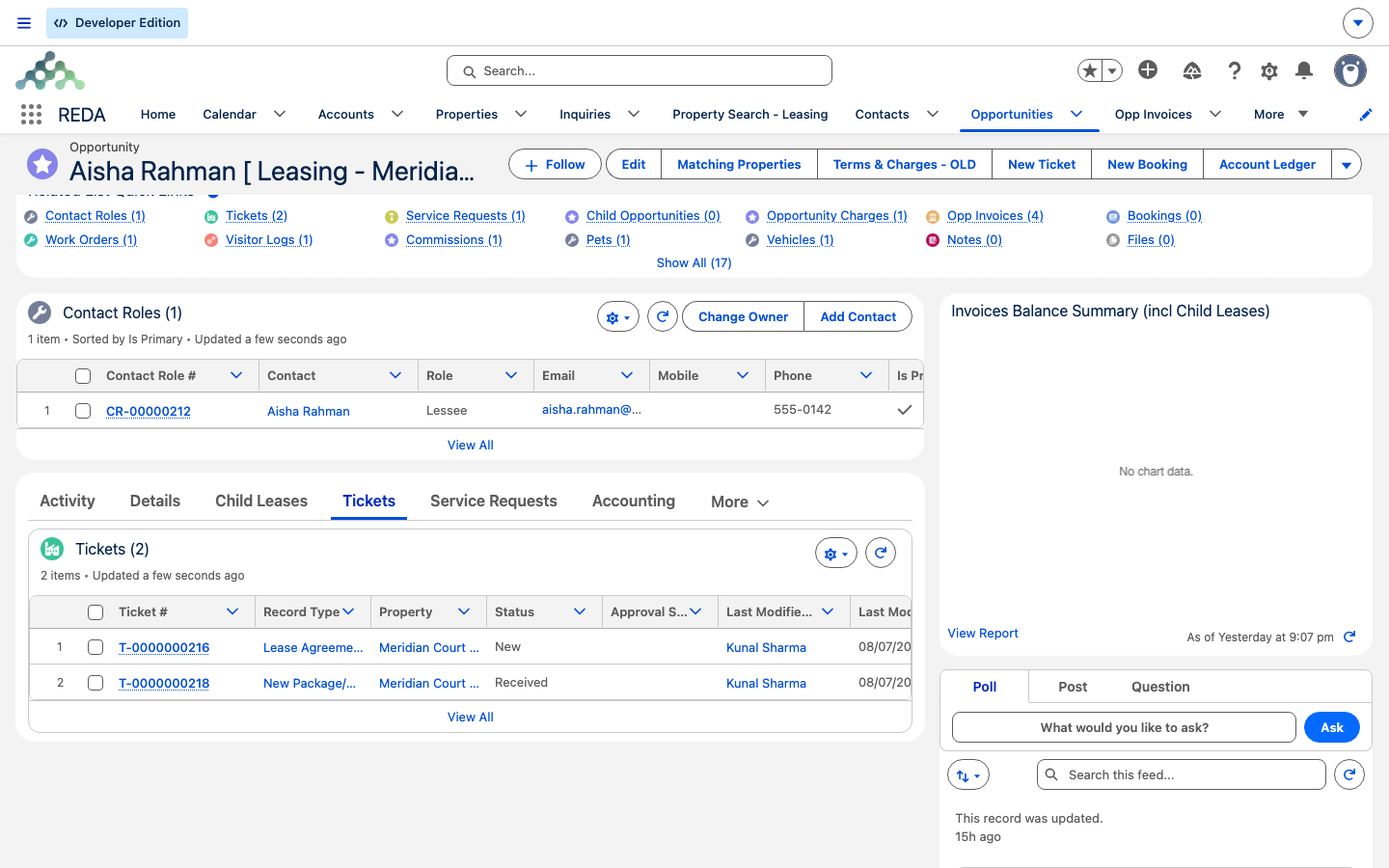This screenshot has height=868, width=1389.
Task: Switch to the Service Requests tab
Action: (494, 501)
